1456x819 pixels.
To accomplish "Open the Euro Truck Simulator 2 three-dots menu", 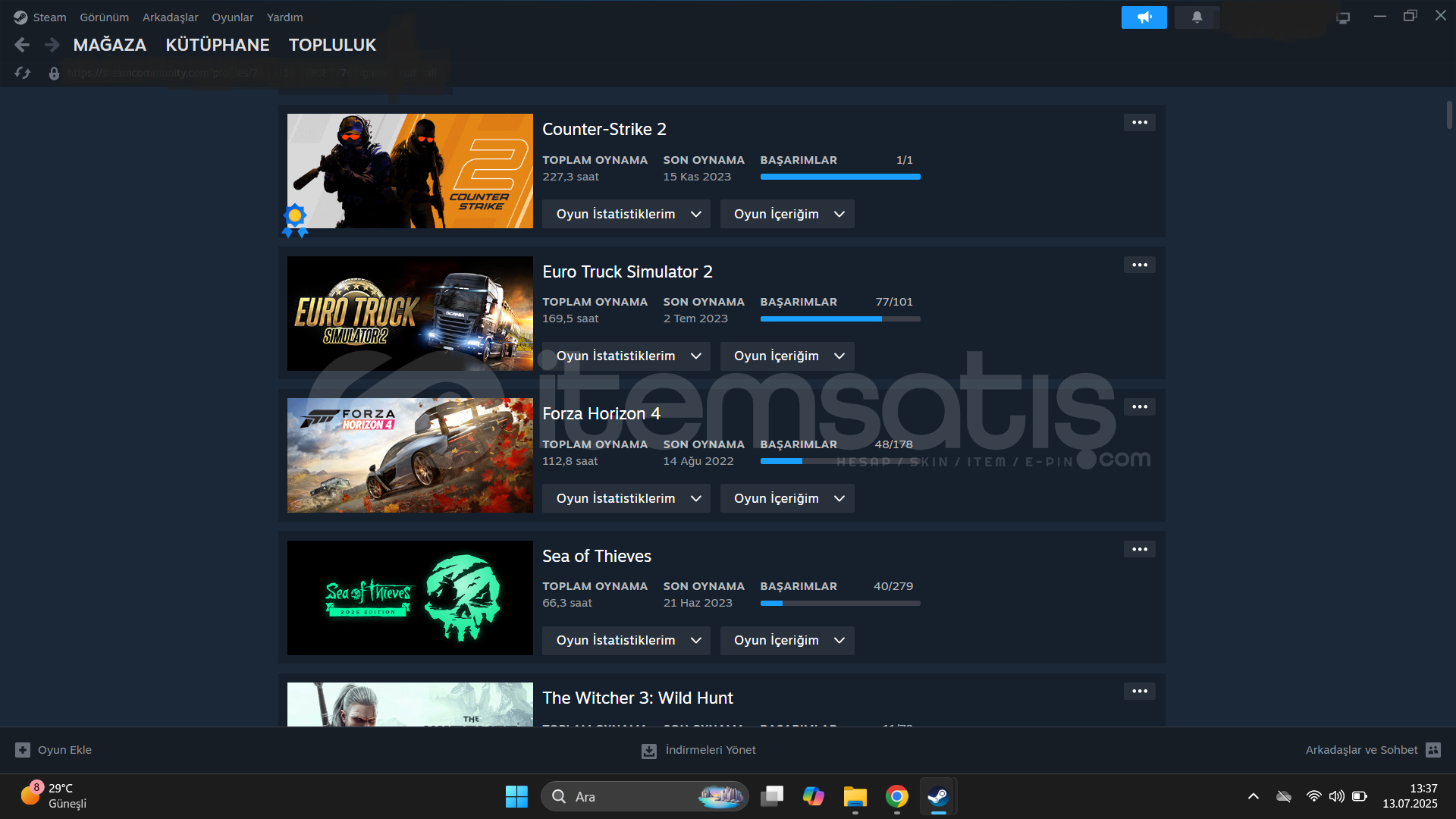I will coord(1139,265).
